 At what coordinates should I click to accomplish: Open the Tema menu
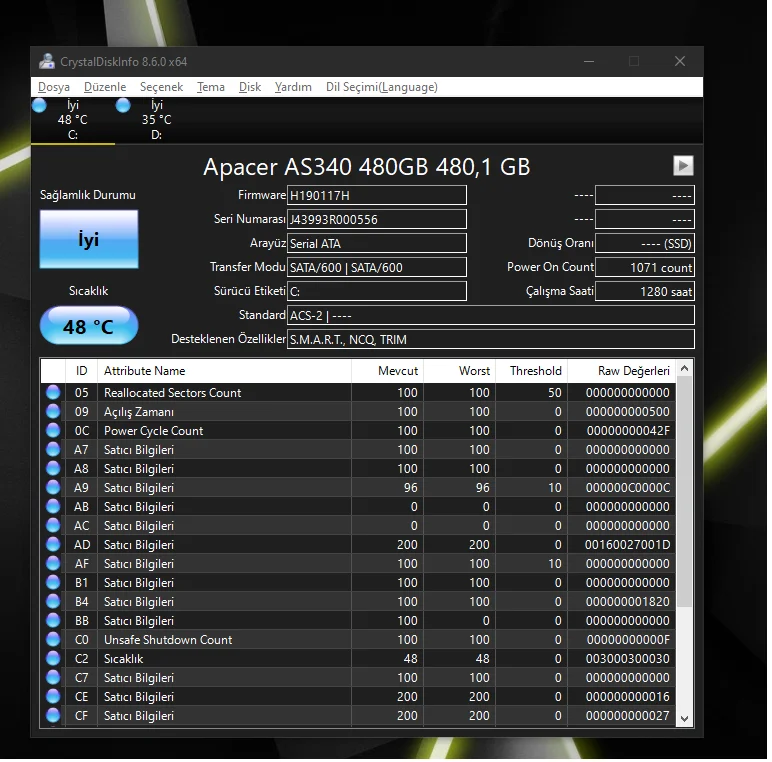tap(211, 87)
